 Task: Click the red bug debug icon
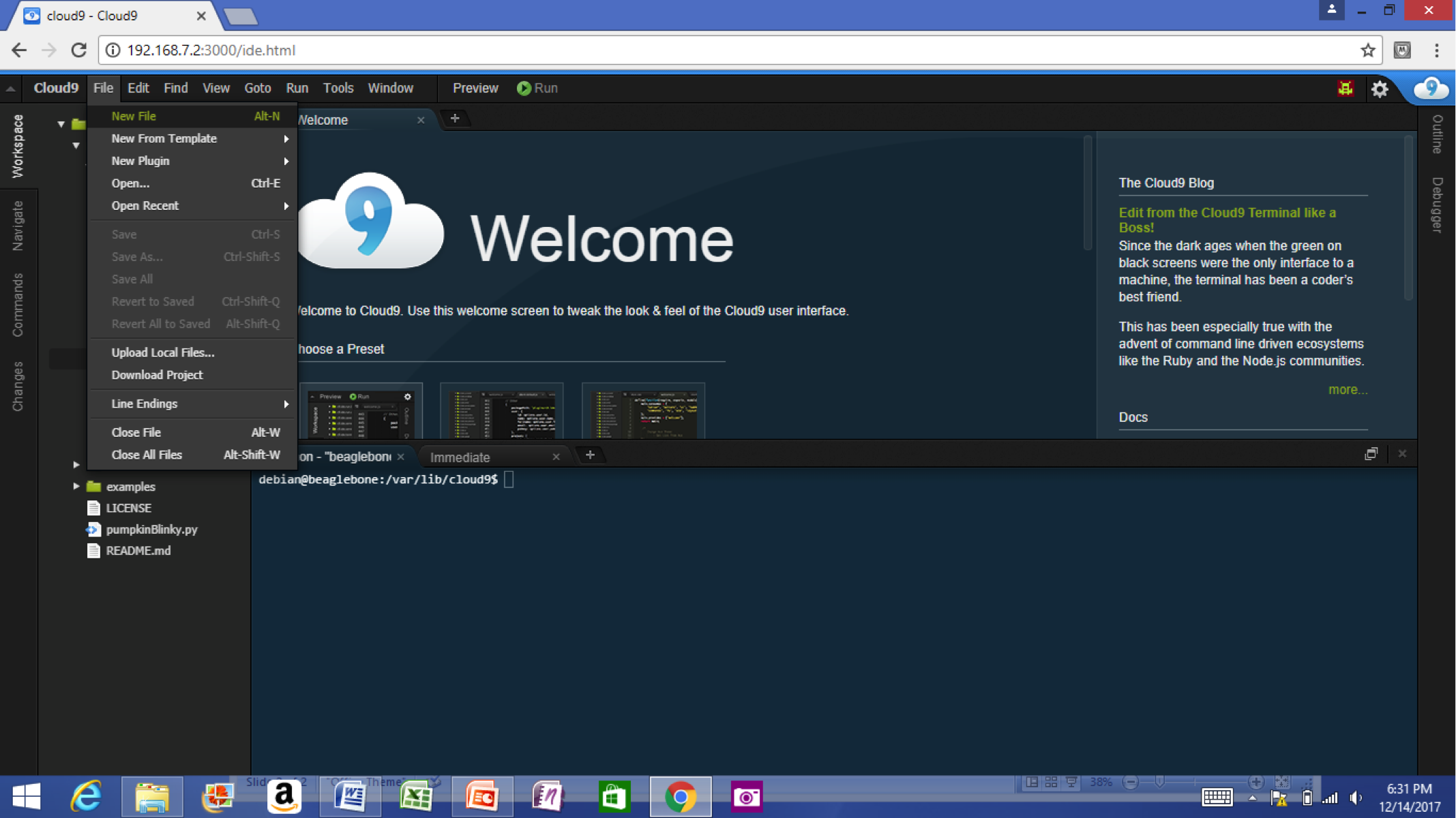coord(1345,89)
